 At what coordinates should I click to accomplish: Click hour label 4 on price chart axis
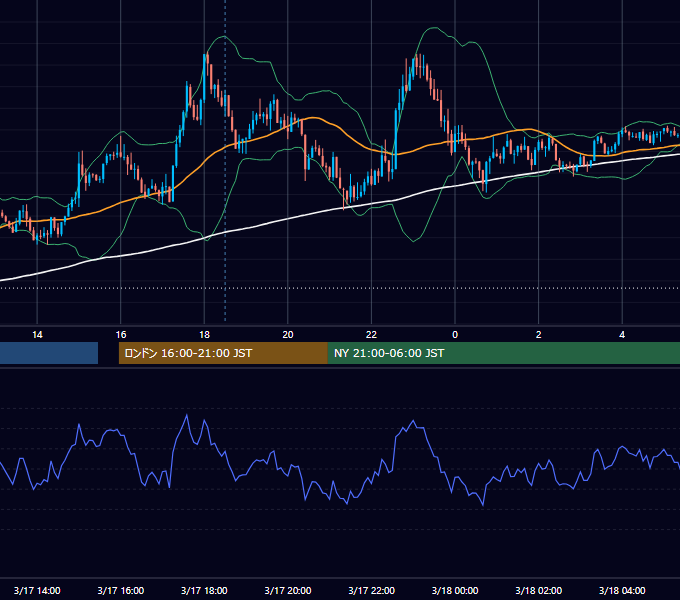(622, 335)
